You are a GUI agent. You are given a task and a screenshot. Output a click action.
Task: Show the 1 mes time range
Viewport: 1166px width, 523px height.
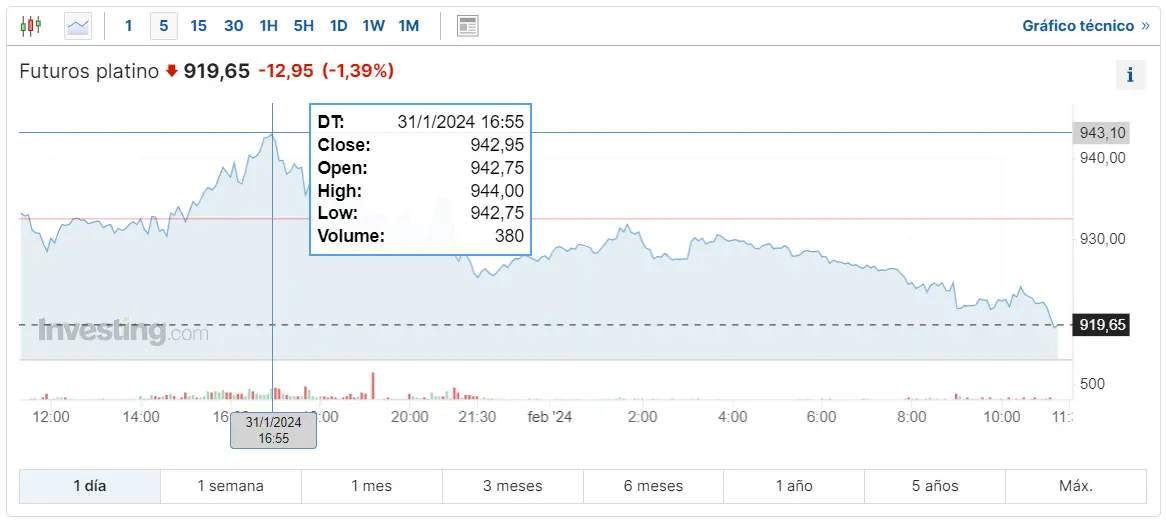(372, 486)
